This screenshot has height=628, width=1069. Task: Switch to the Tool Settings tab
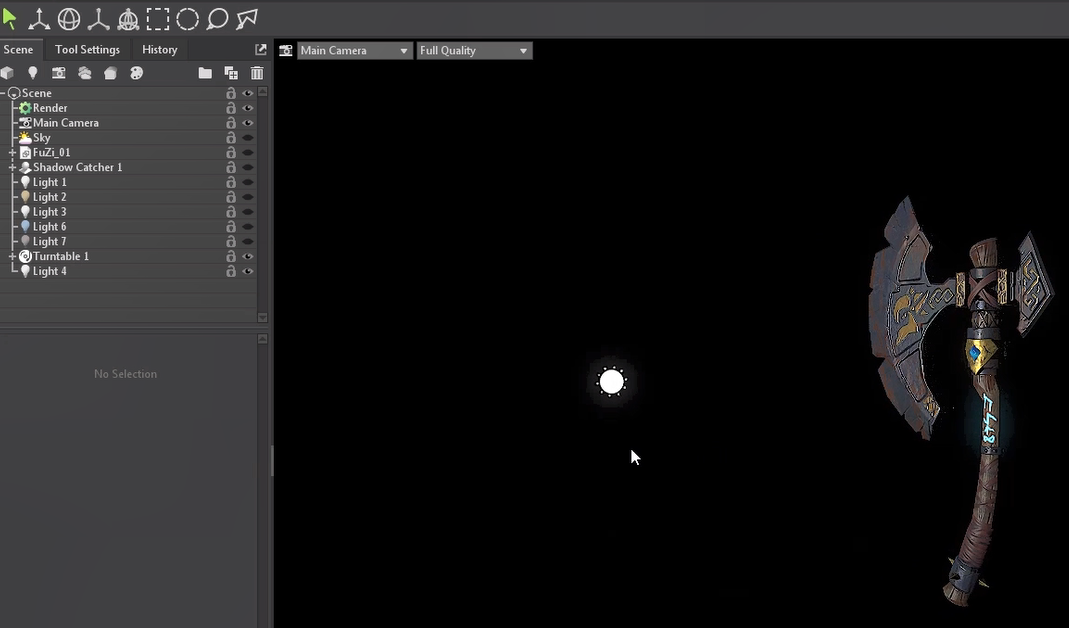[x=87, y=49]
